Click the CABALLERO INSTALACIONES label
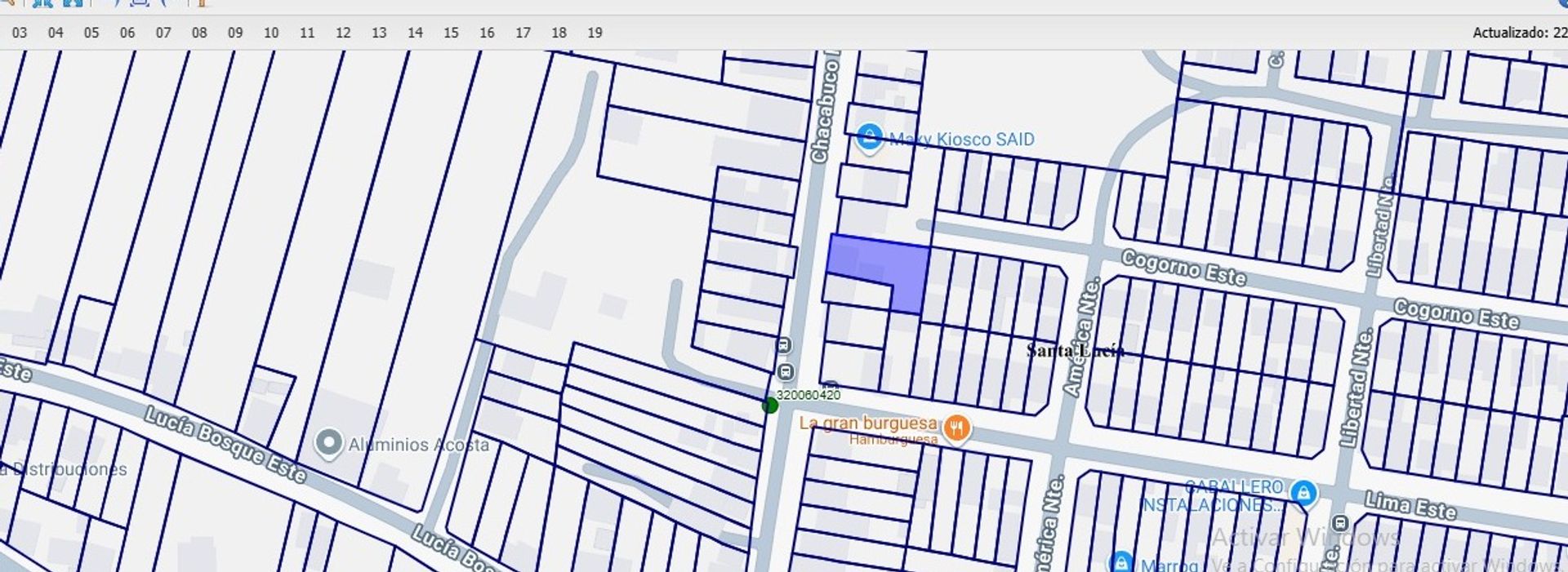1568x572 pixels. (x=1214, y=495)
